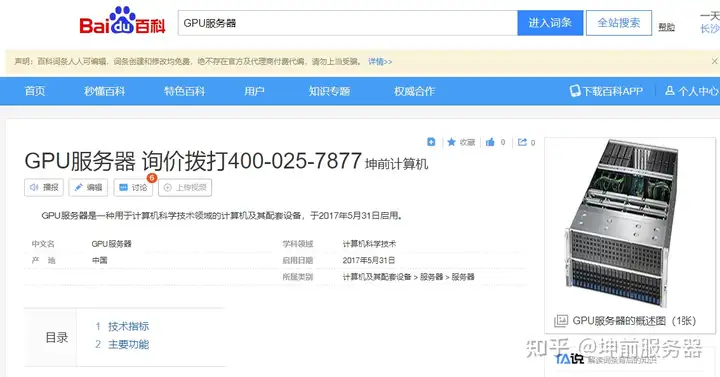Screen dimensions: 720x377
Task: Click the Baidu Baike logo
Action: click(x=122, y=21)
